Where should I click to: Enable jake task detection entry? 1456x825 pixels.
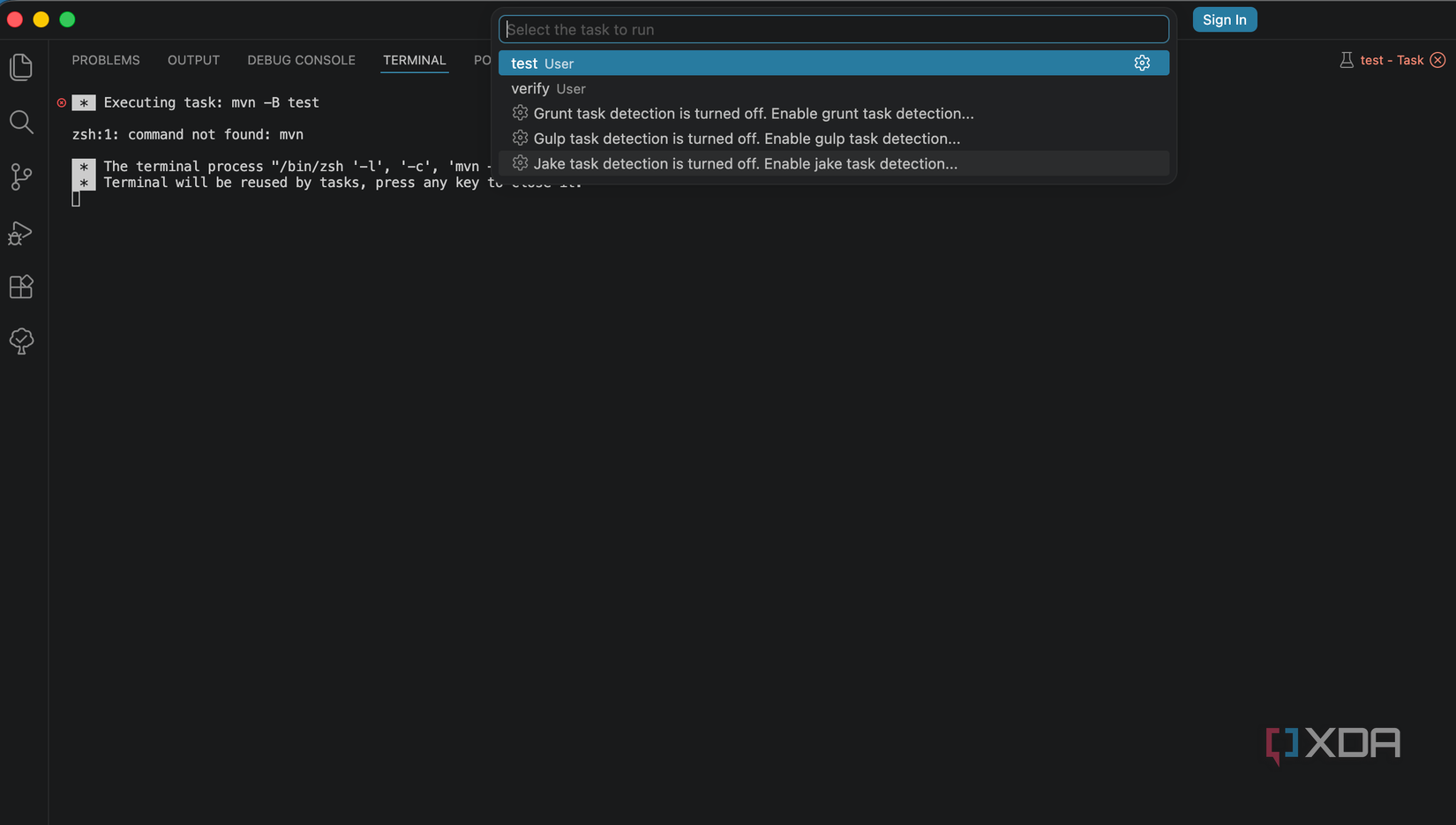tap(833, 163)
